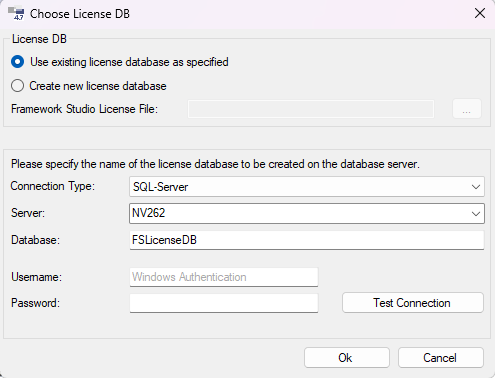Click the license file browse (...) button
This screenshot has width=495, height=378.
(467, 109)
